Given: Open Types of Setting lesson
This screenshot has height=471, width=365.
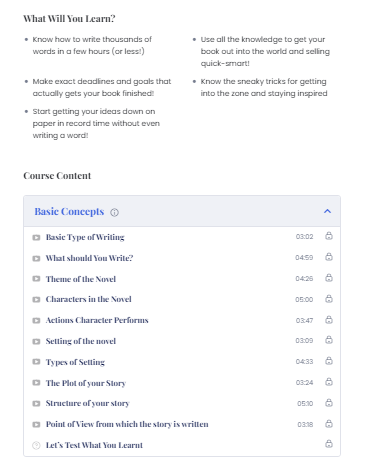Looking at the screenshot, I should (75, 362).
